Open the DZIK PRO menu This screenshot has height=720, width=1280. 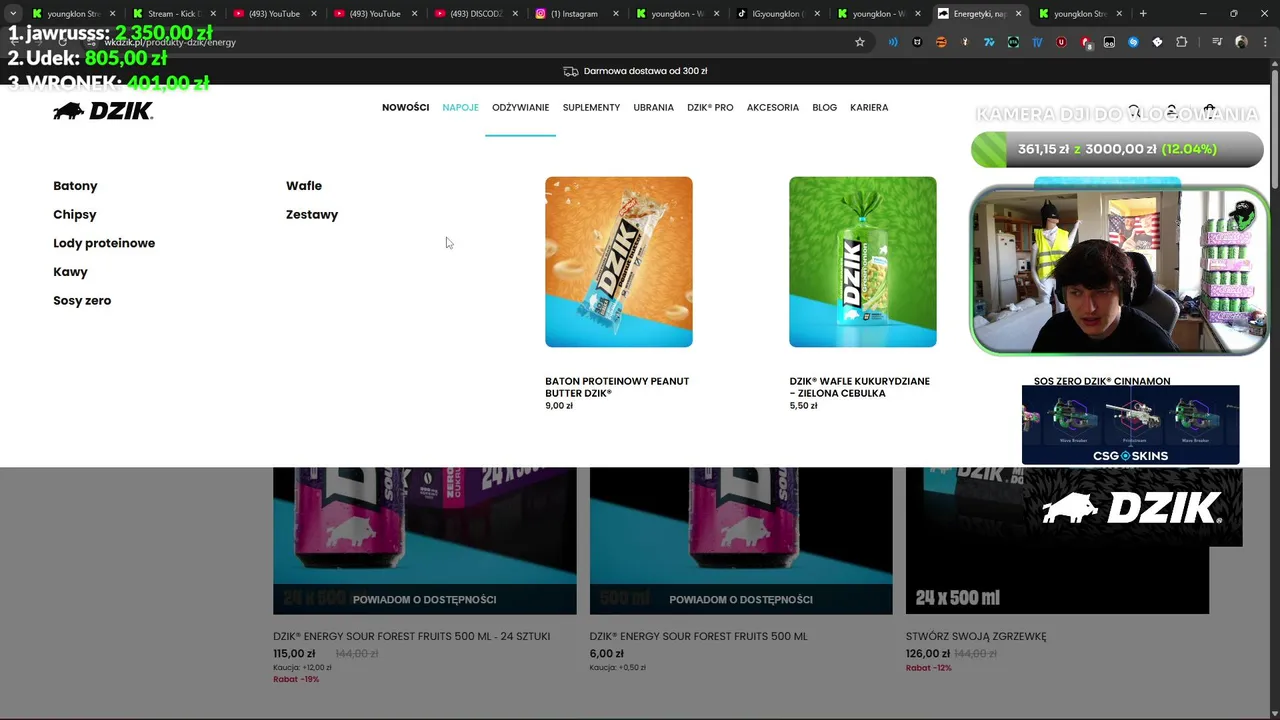click(710, 107)
